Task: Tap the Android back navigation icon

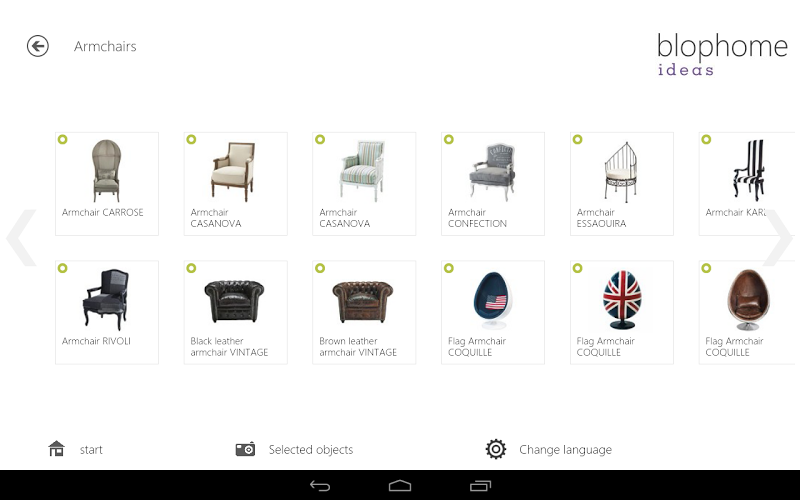Action: [x=320, y=486]
